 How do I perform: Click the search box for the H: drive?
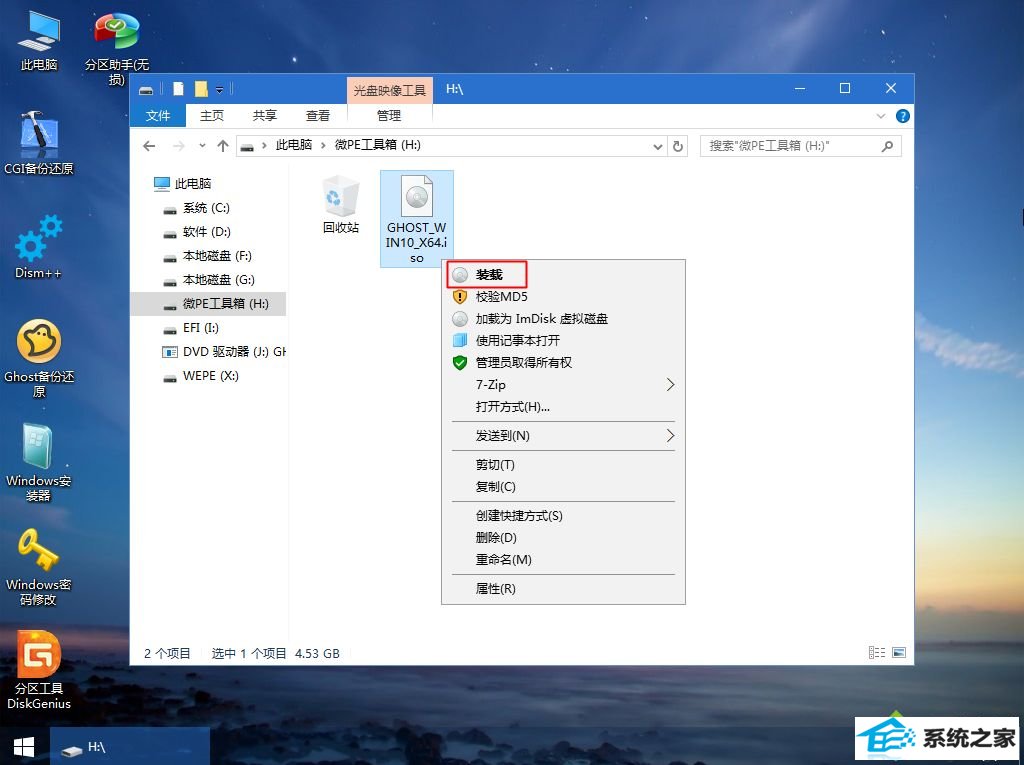[x=790, y=146]
